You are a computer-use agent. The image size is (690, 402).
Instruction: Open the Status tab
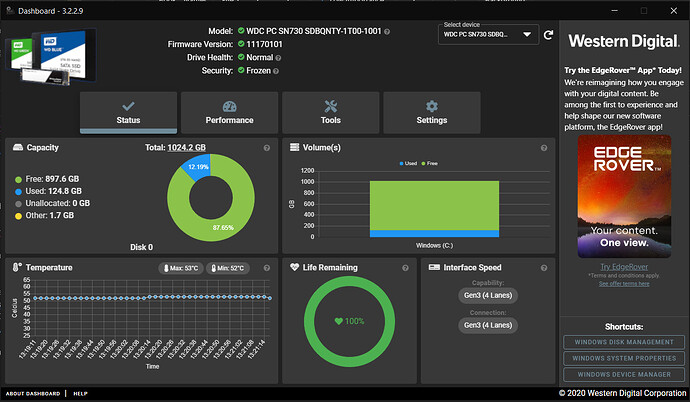coord(128,112)
